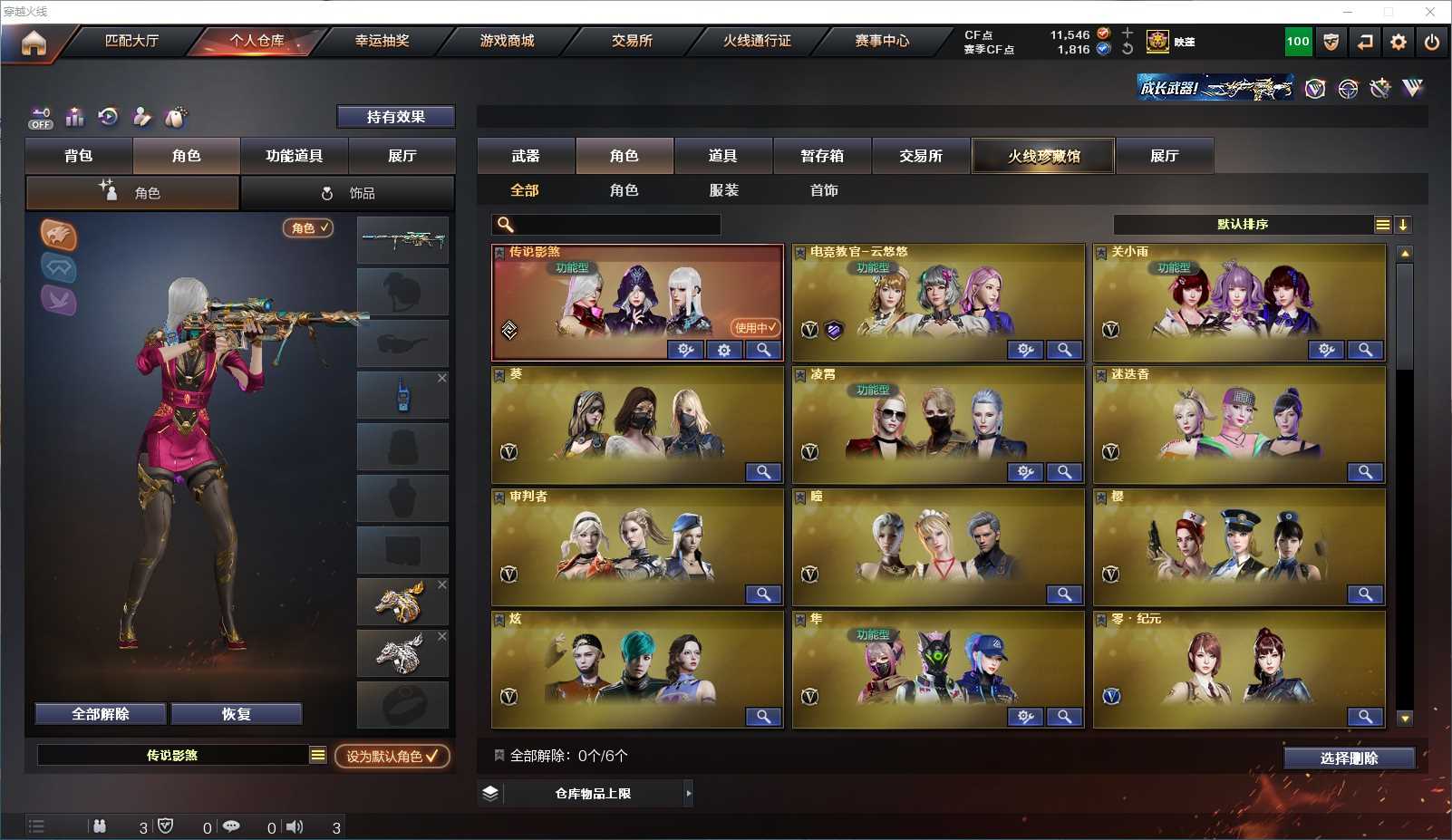Switch to the 火线珍藏馆 tab
The image size is (1452, 840).
point(1043,156)
